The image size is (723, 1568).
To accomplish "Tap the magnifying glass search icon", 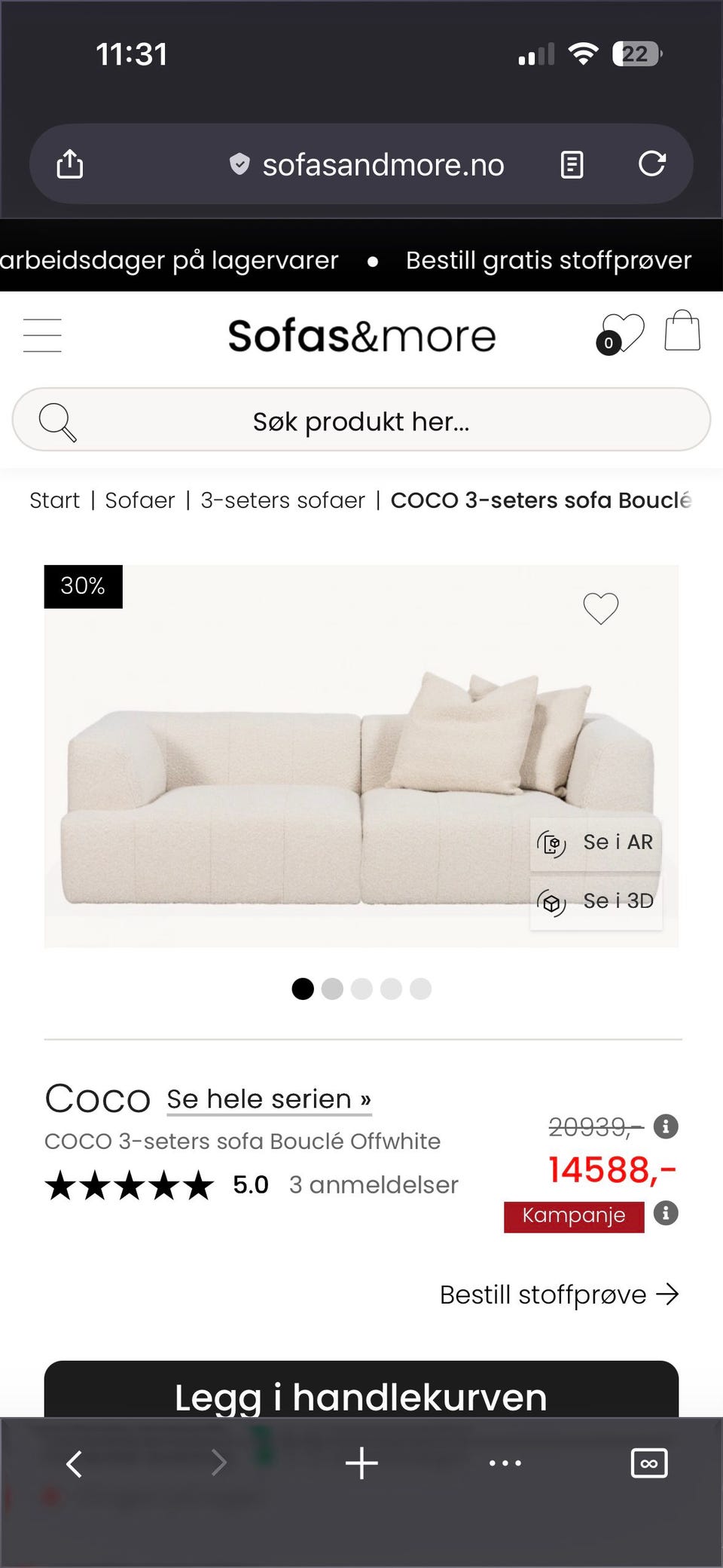I will click(58, 421).
